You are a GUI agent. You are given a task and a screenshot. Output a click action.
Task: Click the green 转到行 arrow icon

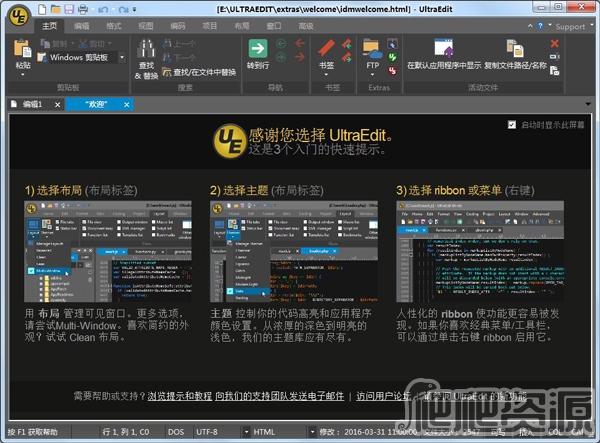click(258, 49)
